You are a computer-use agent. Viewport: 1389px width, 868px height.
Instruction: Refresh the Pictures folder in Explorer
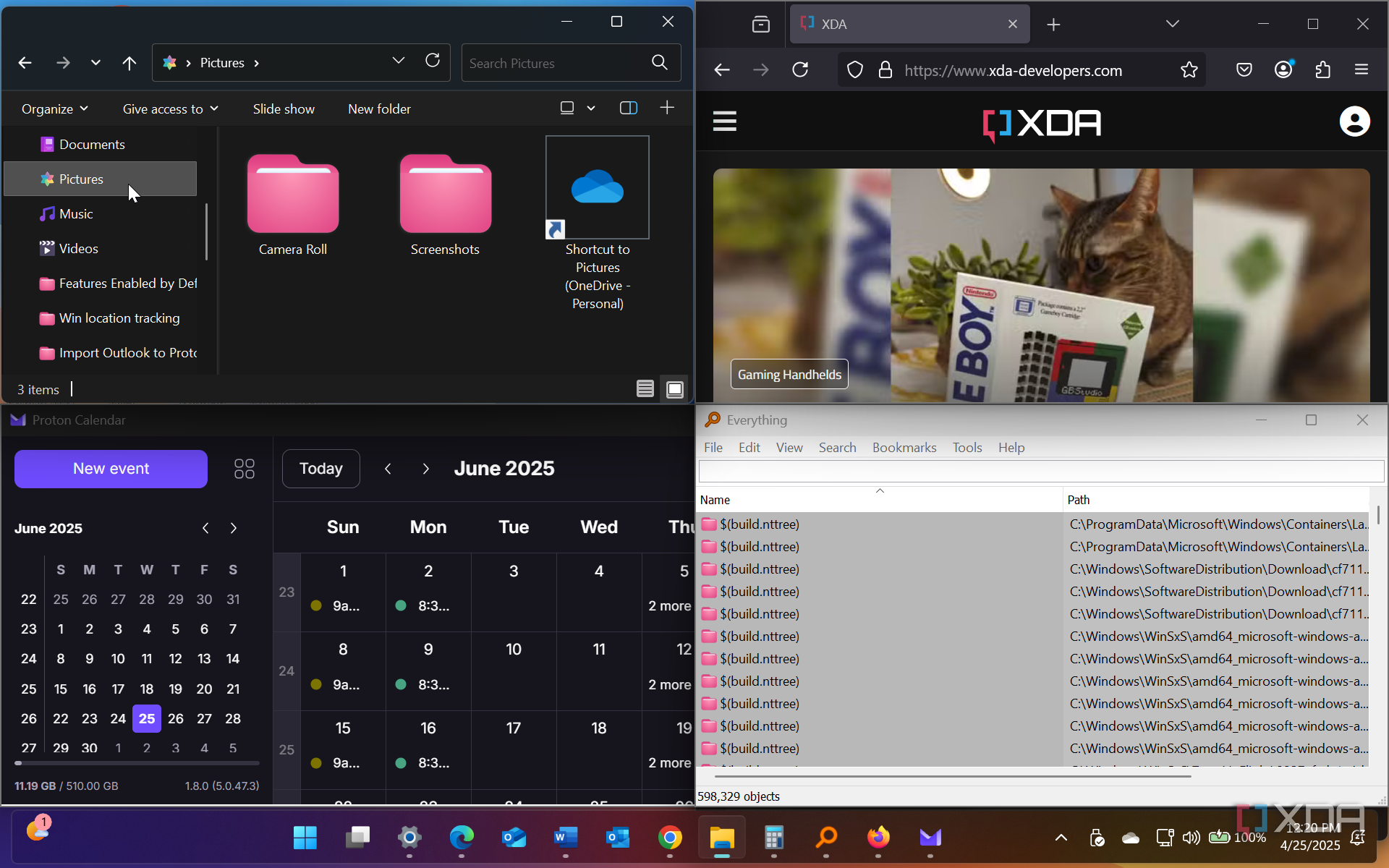tap(433, 61)
